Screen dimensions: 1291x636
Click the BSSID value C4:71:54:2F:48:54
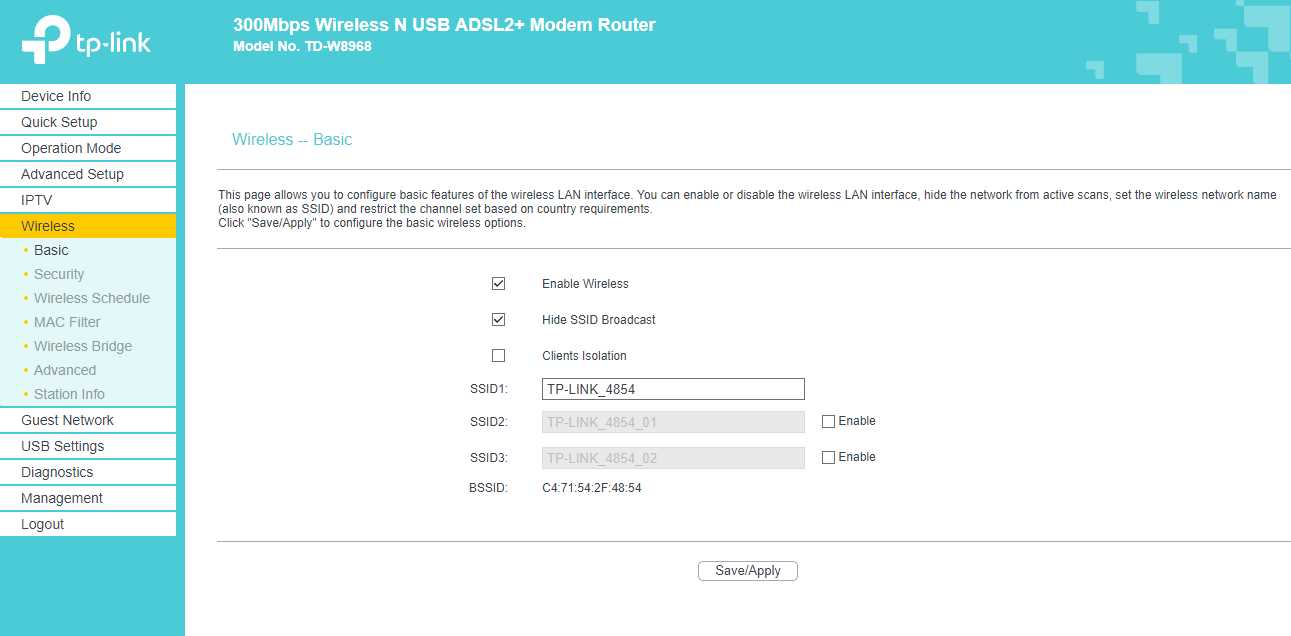click(x=592, y=488)
